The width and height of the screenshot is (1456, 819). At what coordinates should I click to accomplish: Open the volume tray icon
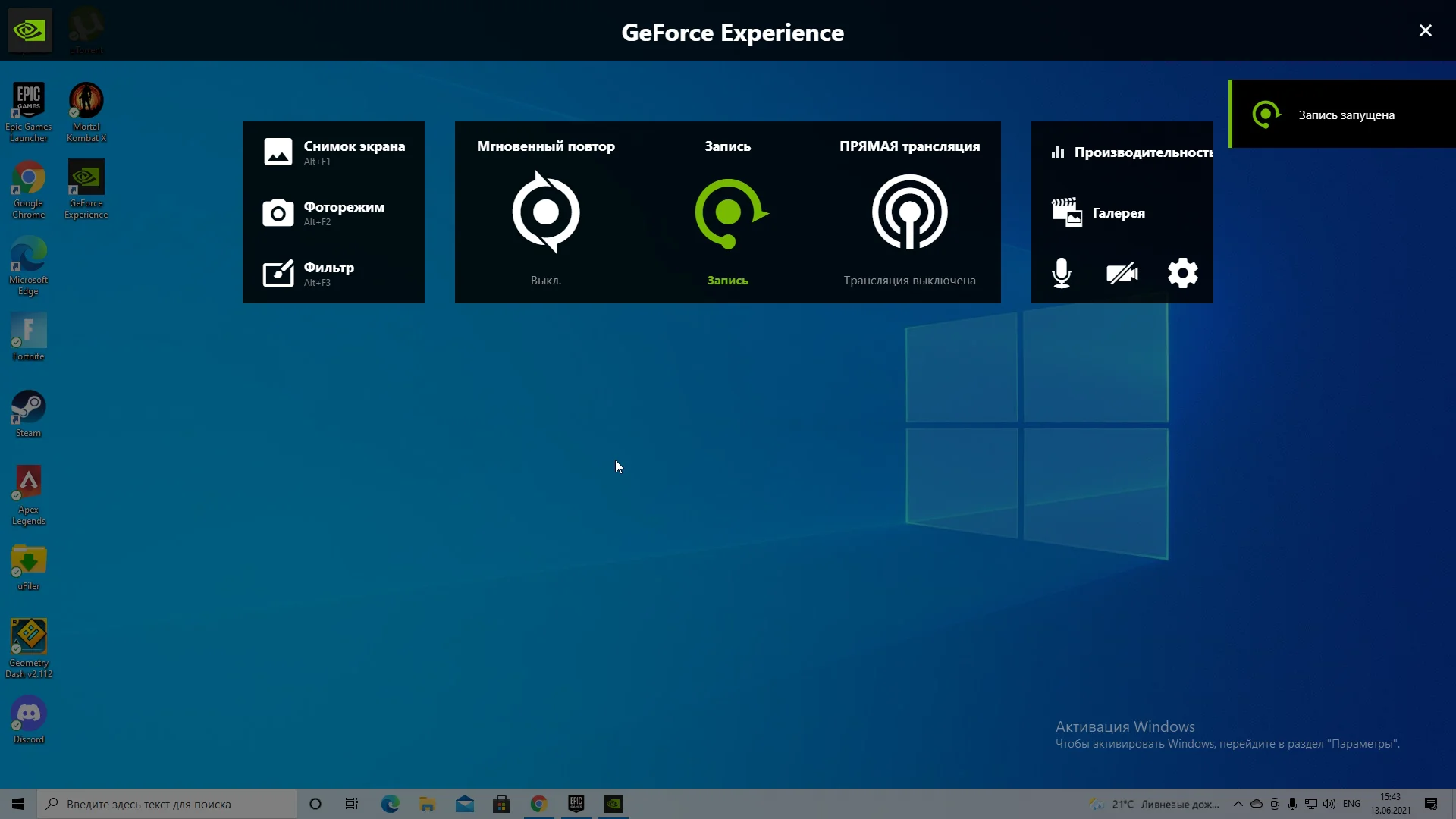(x=1329, y=804)
